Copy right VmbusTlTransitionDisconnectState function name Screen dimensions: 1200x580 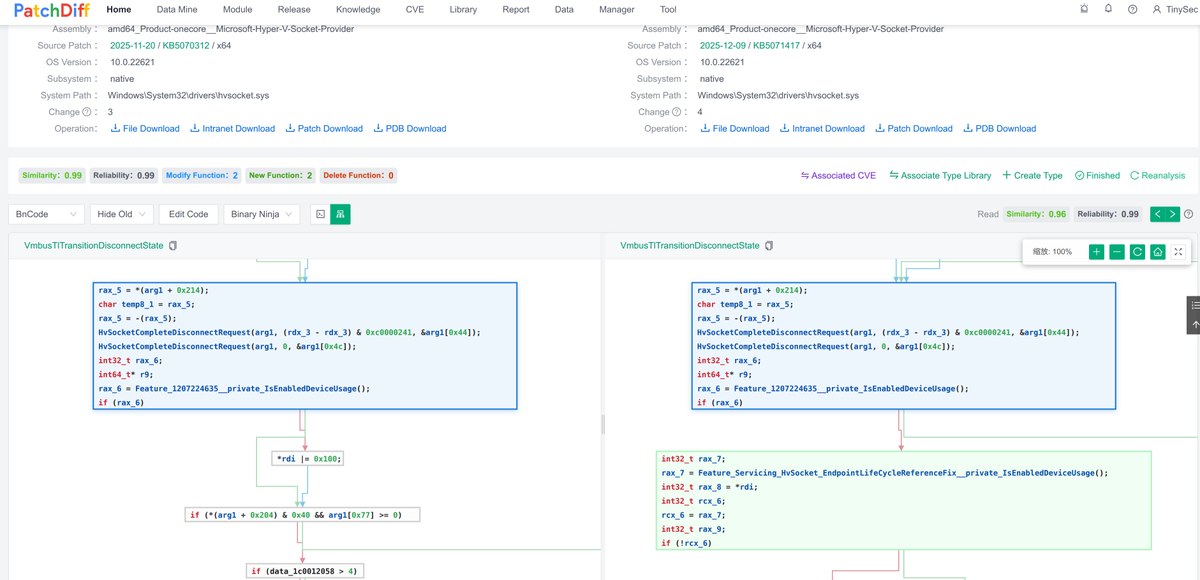769,245
